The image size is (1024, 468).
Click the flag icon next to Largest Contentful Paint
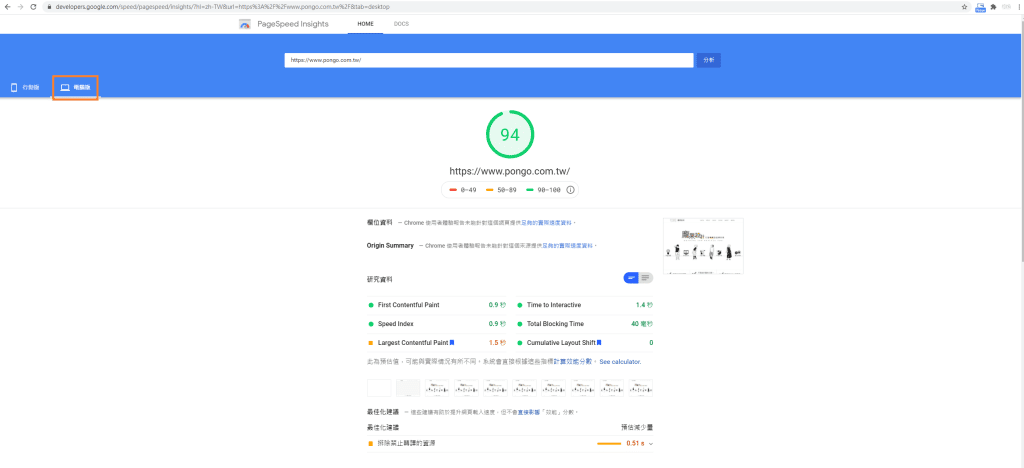452,342
